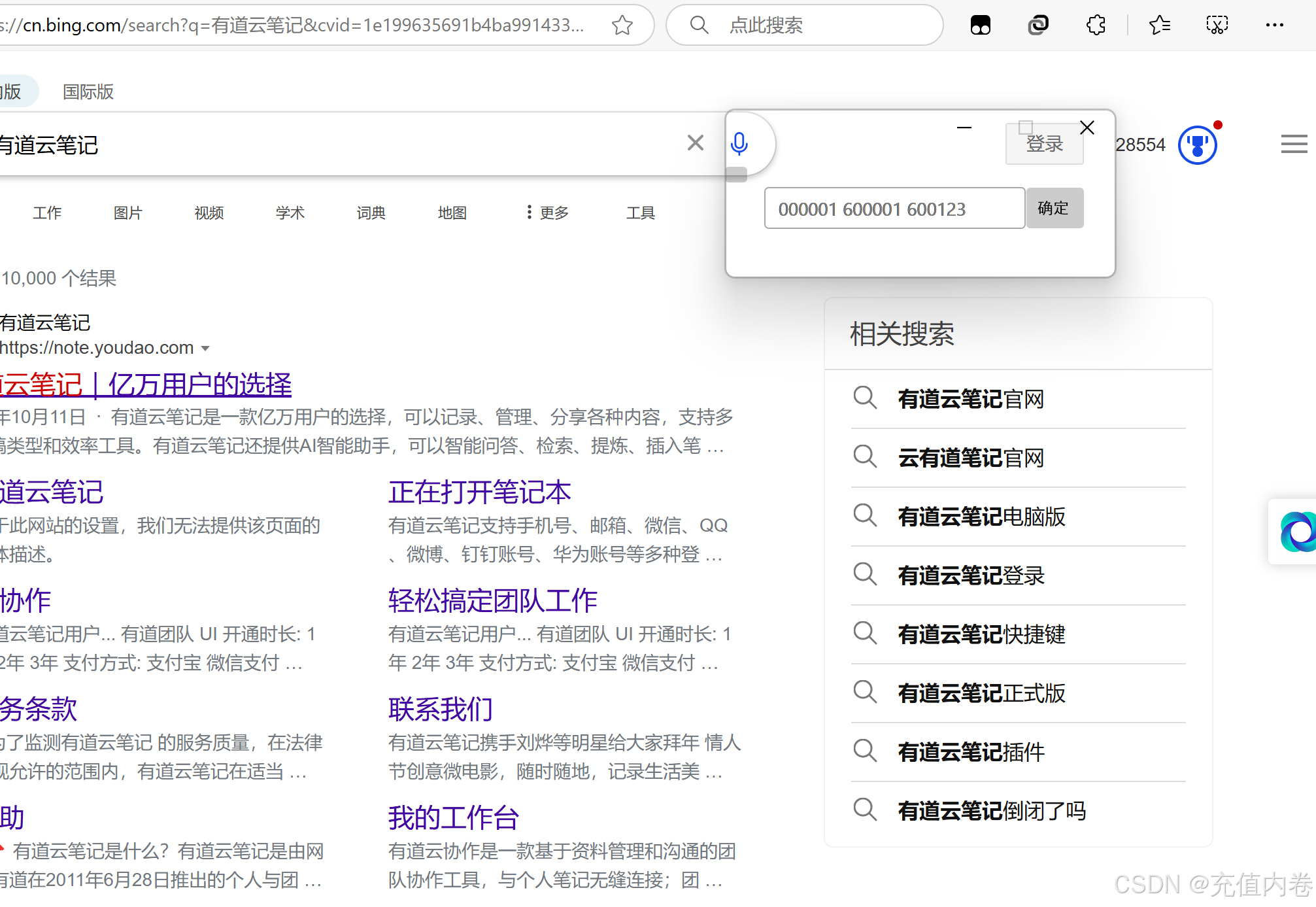This screenshot has width=1316, height=907.
Task: Select the 图片 search tab
Action: pos(127,213)
